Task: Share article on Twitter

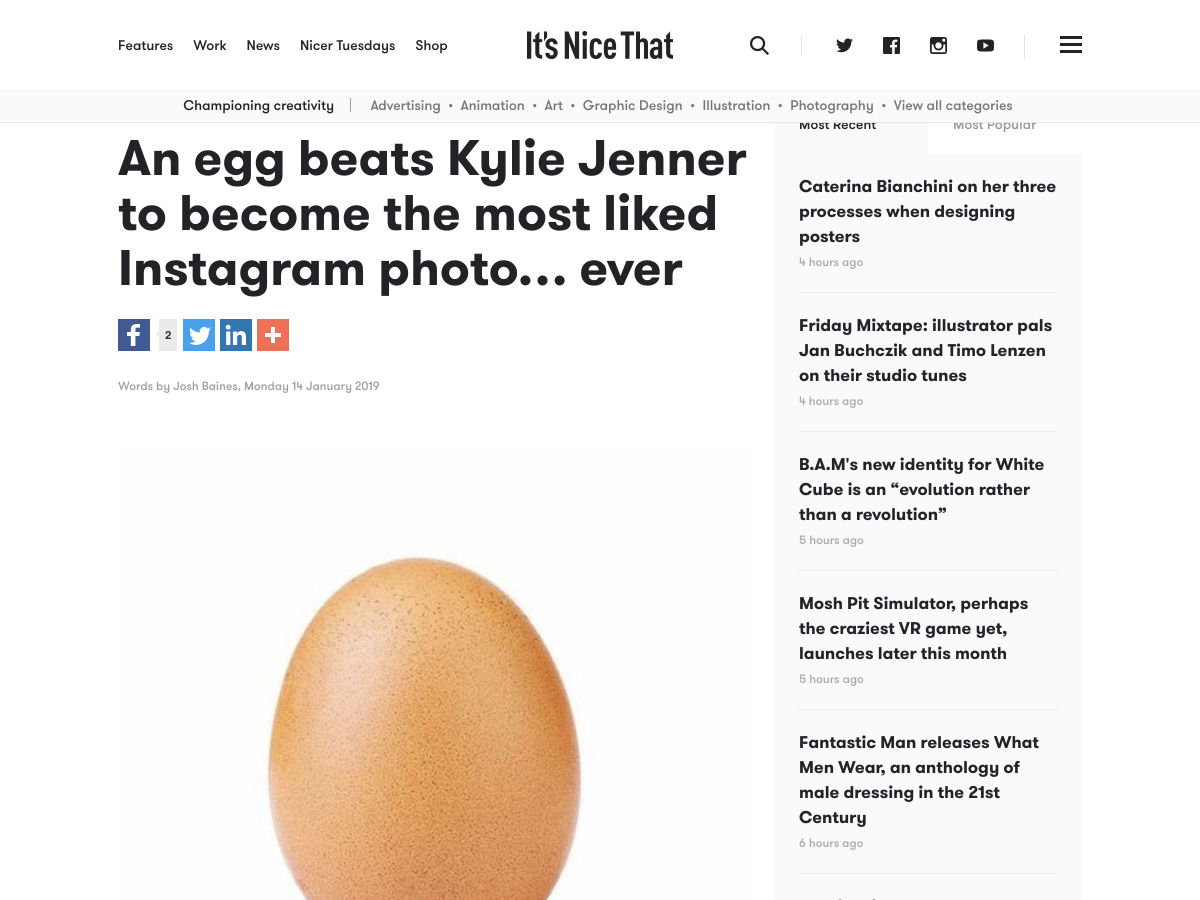Action: click(199, 335)
